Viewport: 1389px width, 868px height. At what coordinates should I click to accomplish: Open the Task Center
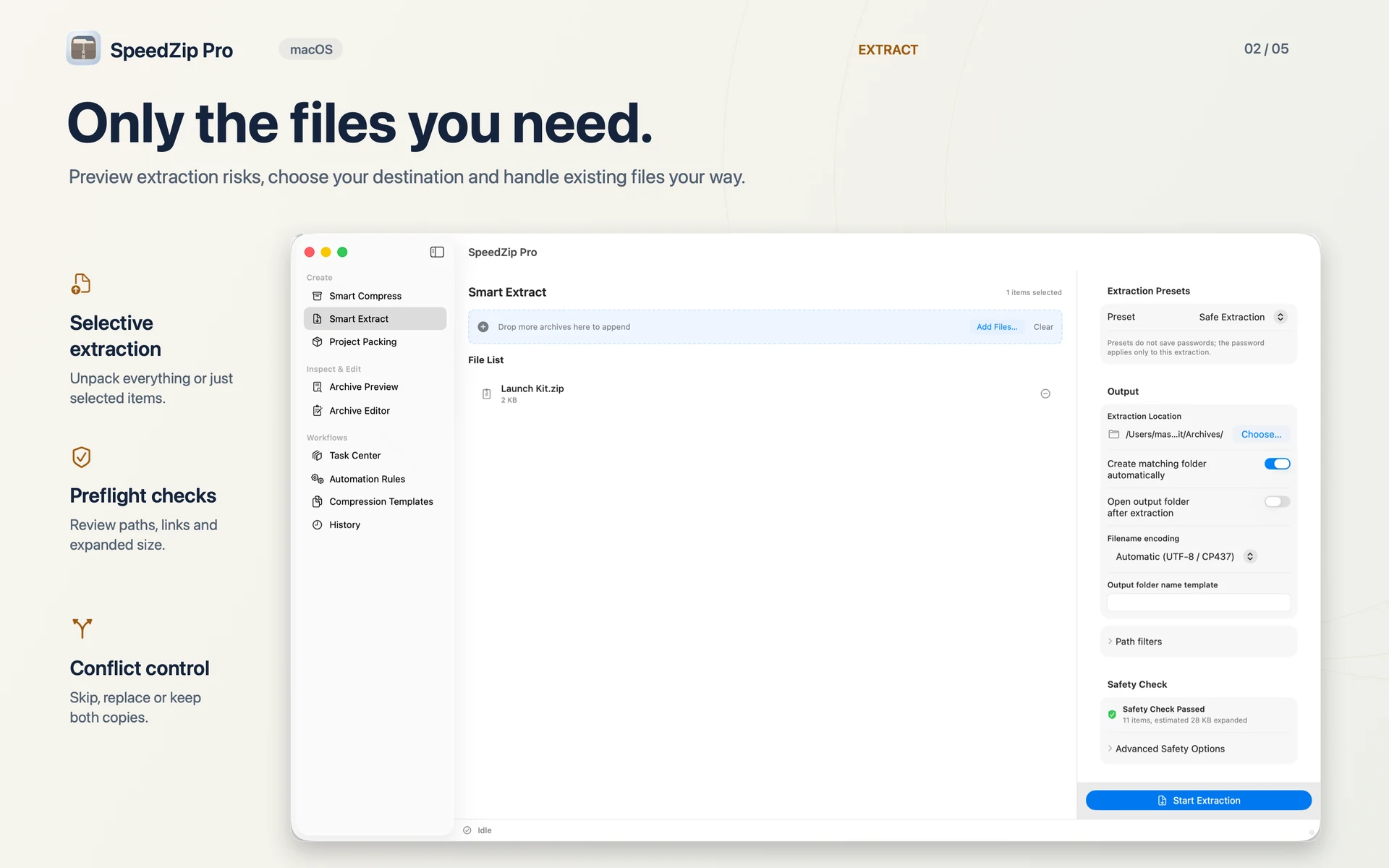375,456
